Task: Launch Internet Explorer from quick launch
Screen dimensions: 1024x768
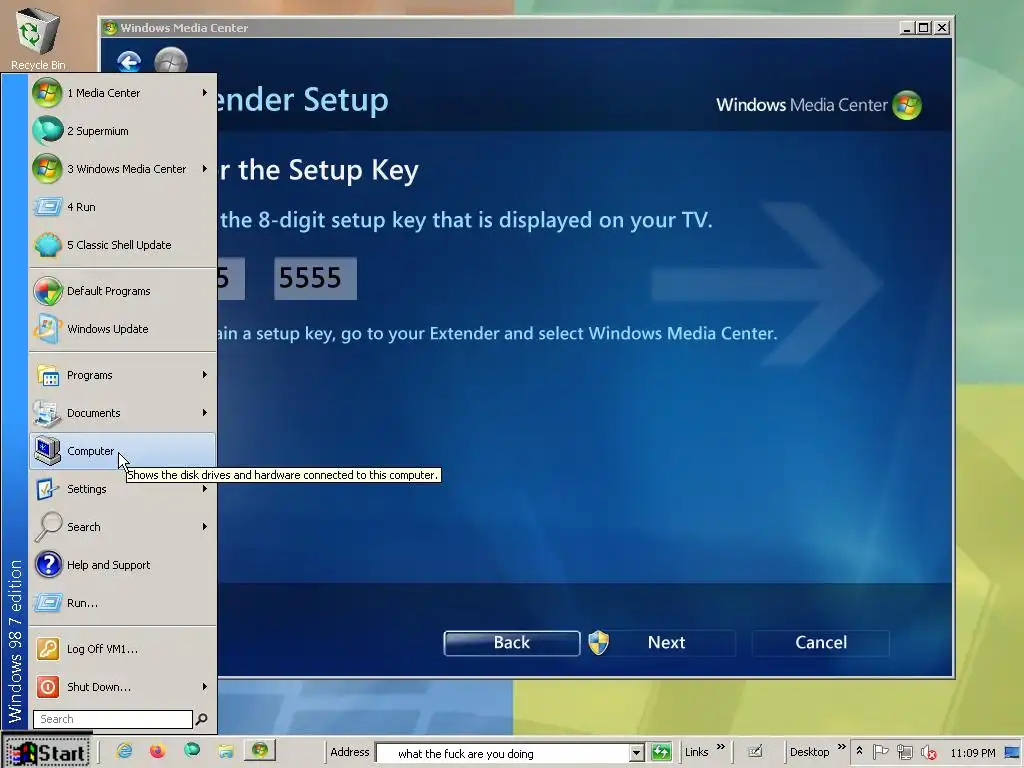Action: [x=124, y=751]
